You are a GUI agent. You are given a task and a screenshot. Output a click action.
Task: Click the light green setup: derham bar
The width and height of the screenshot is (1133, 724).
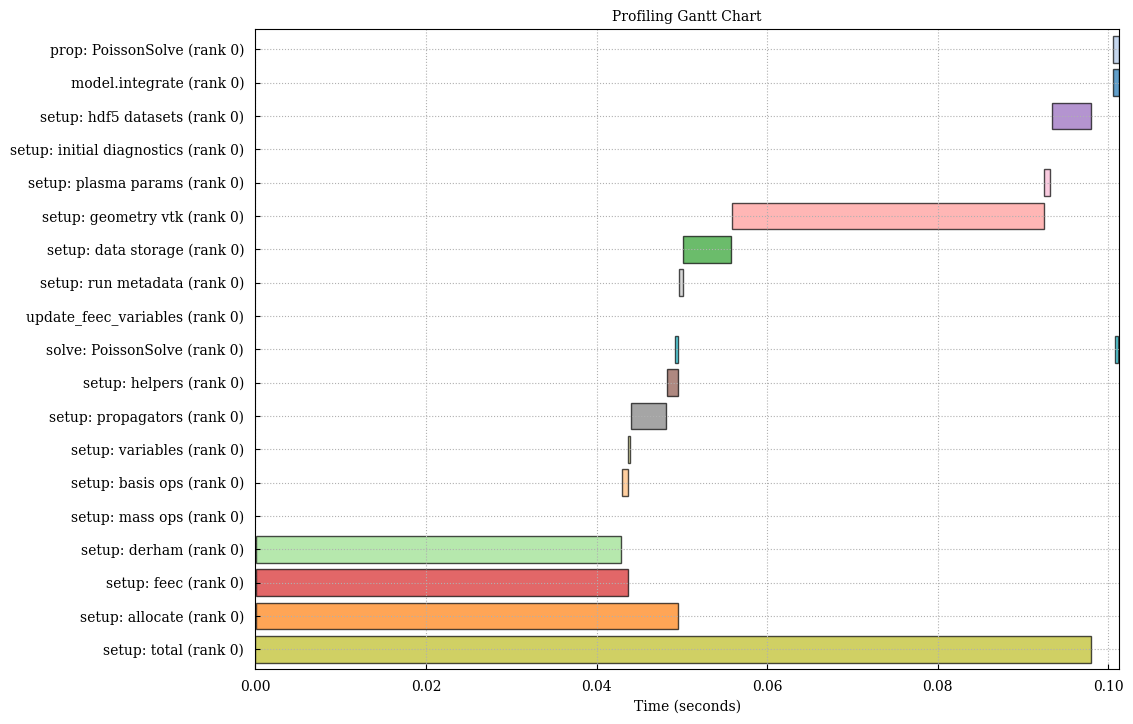439,550
